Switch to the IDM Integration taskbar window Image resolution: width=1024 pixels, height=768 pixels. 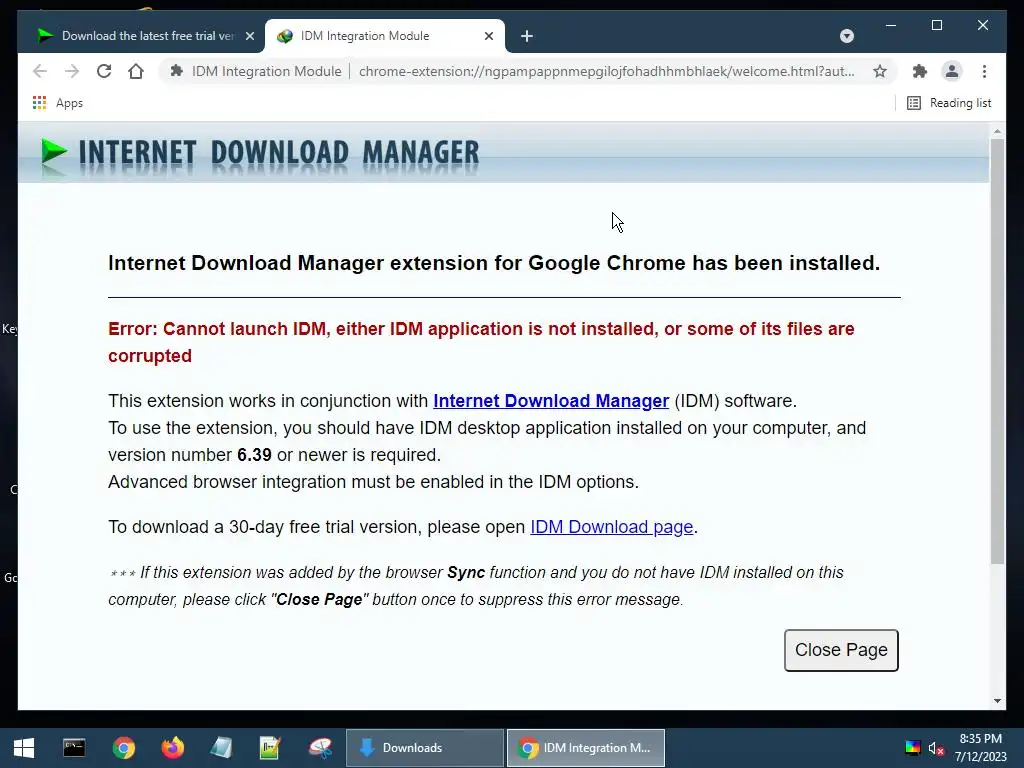(x=586, y=748)
